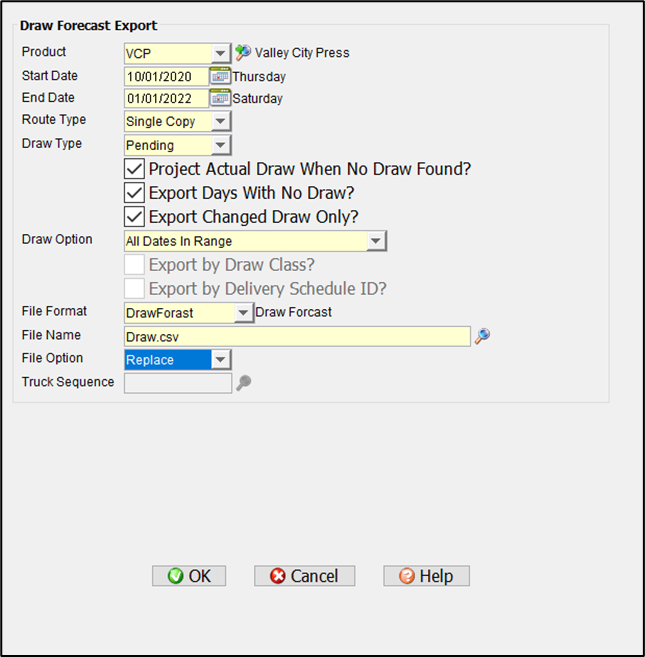Viewport: 645px width, 657px height.
Task: Click the File Name browse magnifier icon
Action: tap(482, 337)
